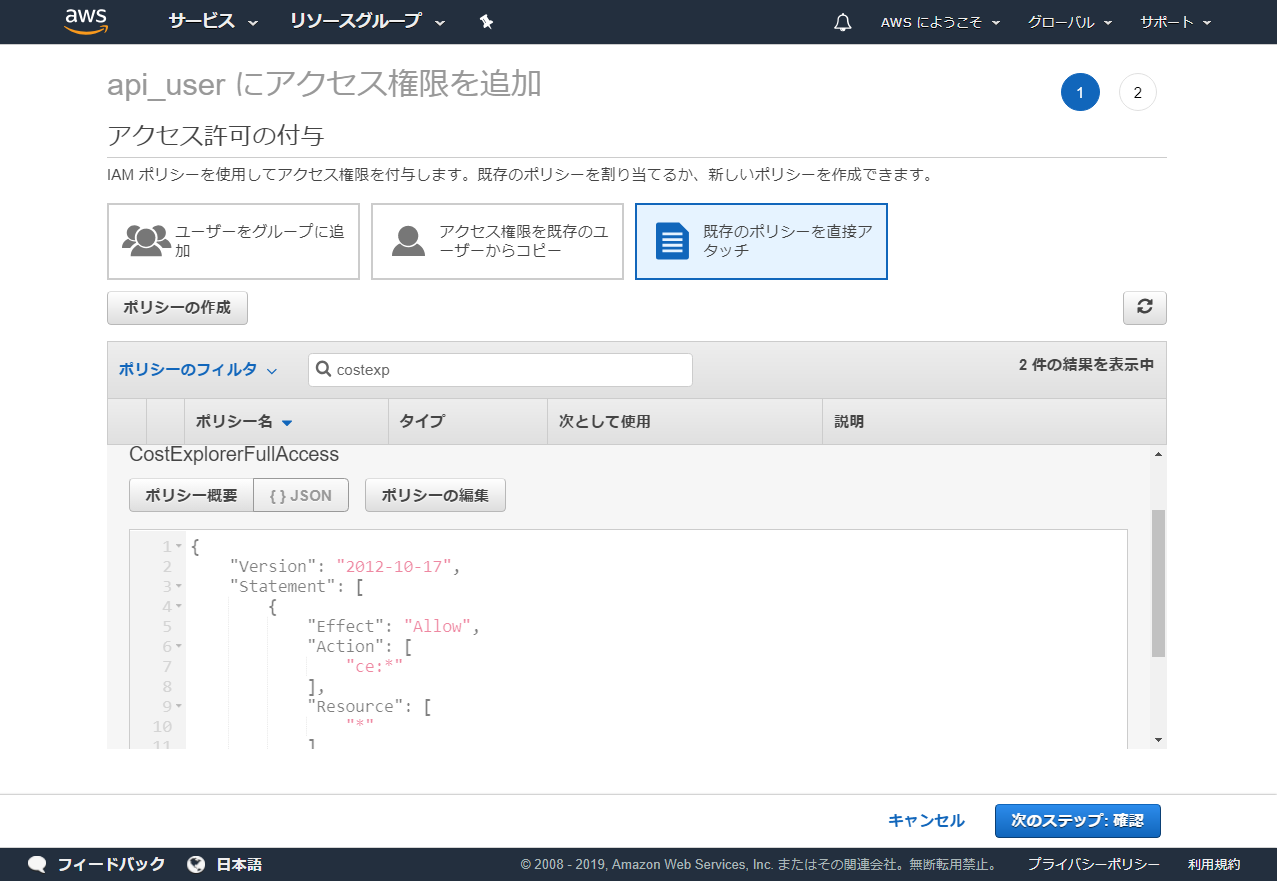
Task: Click the 2 件の結果を表示中 result count
Action: click(1086, 365)
